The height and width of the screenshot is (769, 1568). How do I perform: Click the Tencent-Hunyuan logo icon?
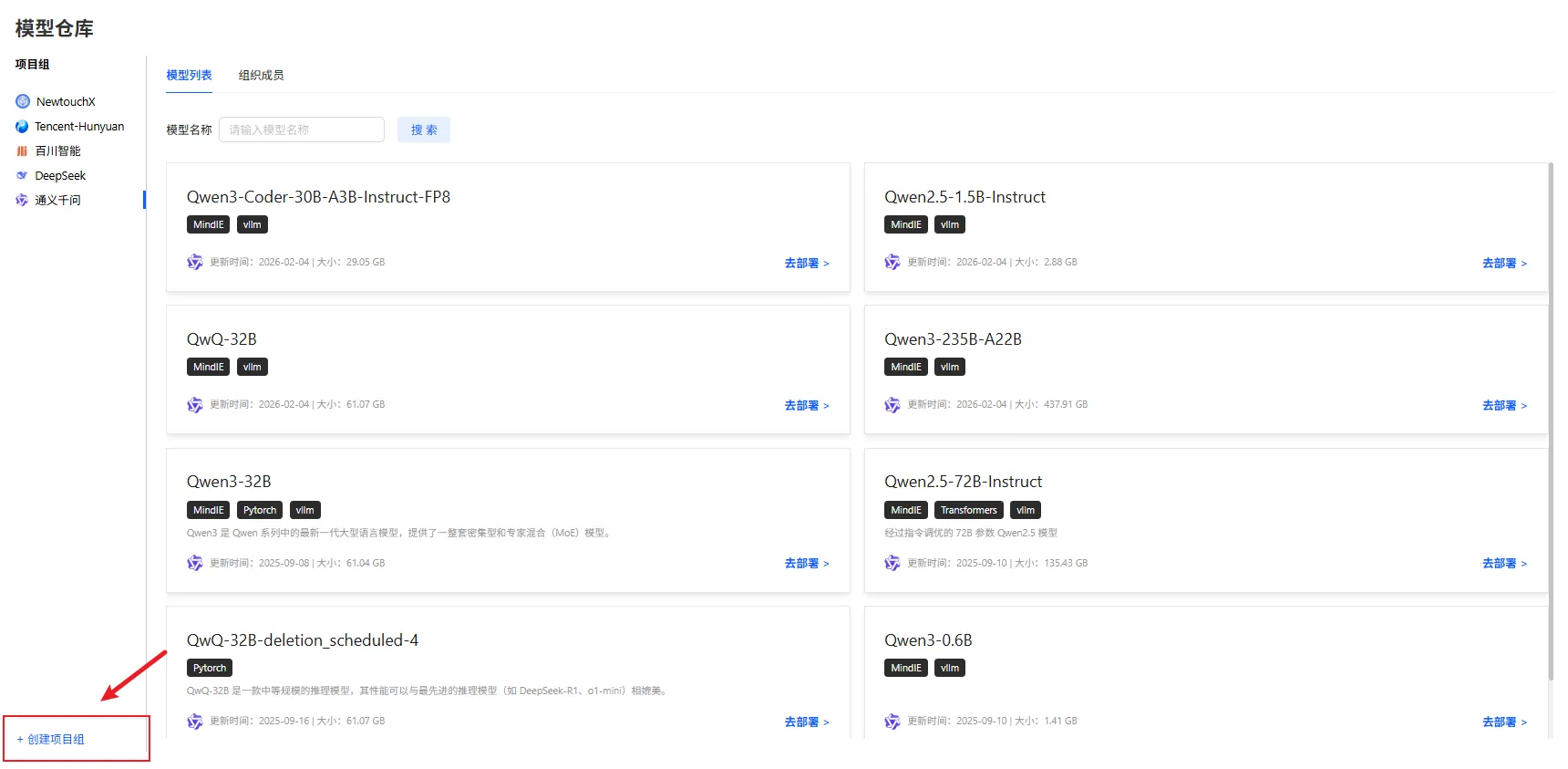point(22,126)
